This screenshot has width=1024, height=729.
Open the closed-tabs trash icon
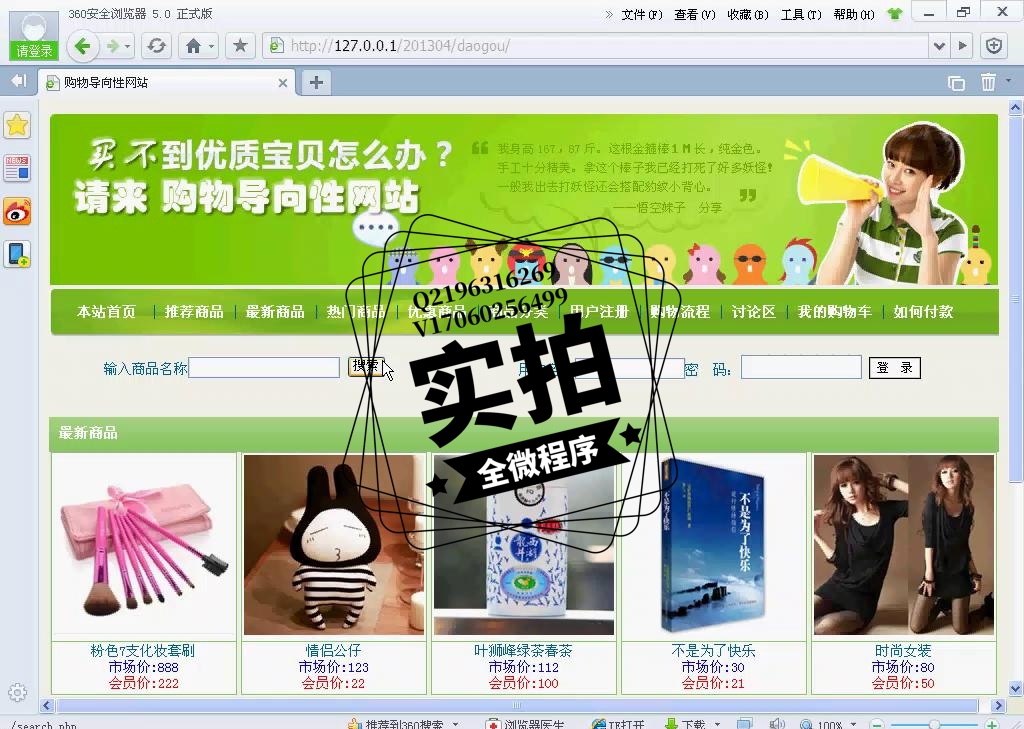click(x=988, y=82)
